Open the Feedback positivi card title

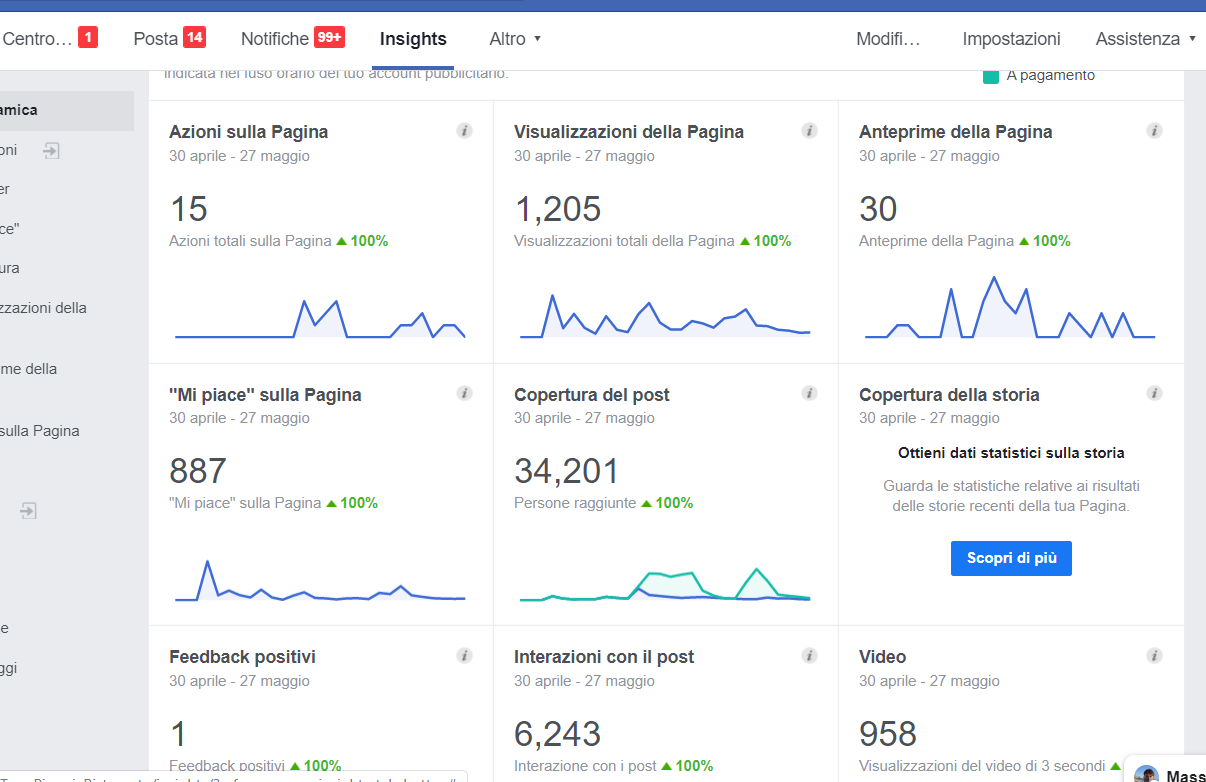coord(242,657)
